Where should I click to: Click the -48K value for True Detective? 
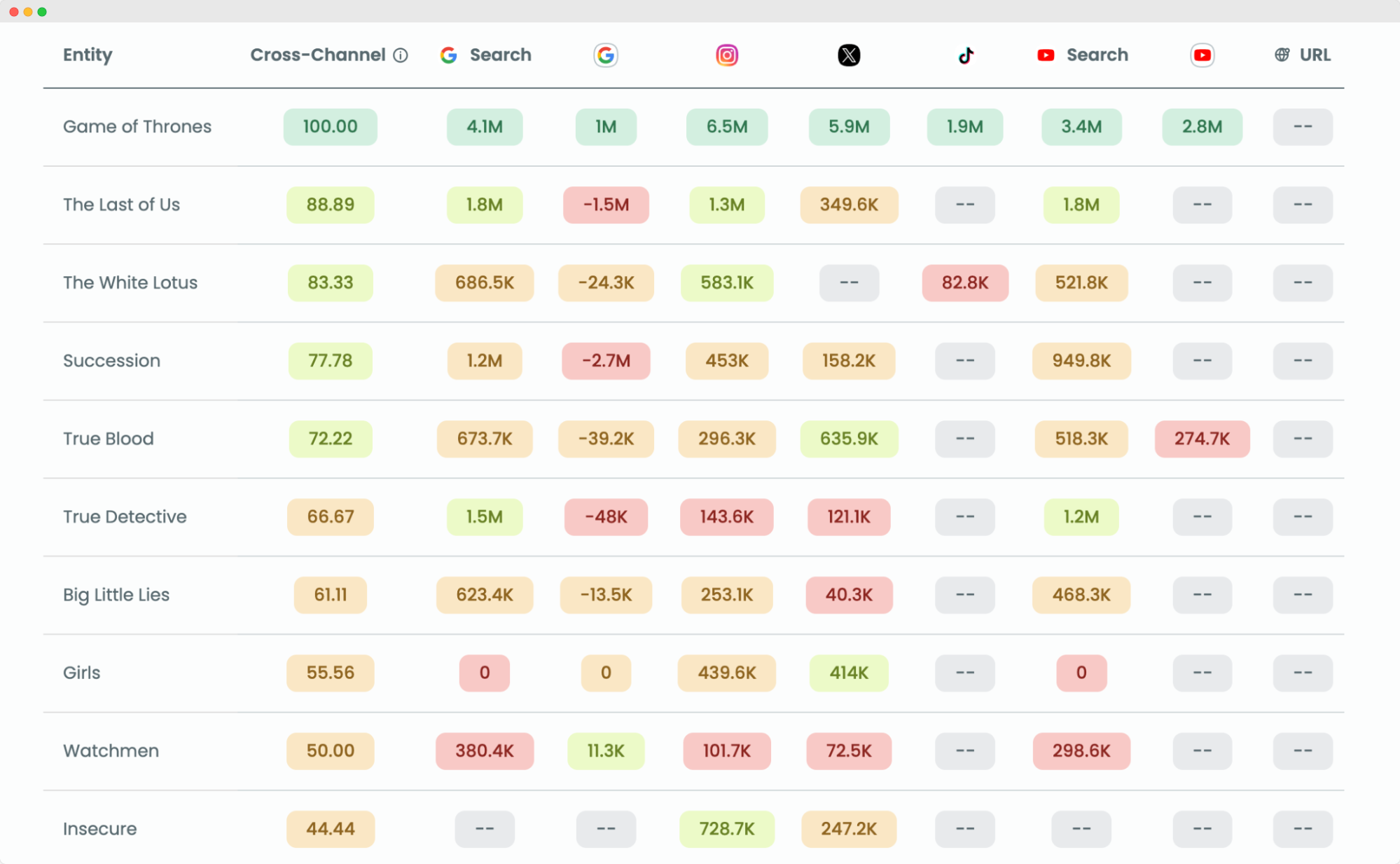point(606,516)
